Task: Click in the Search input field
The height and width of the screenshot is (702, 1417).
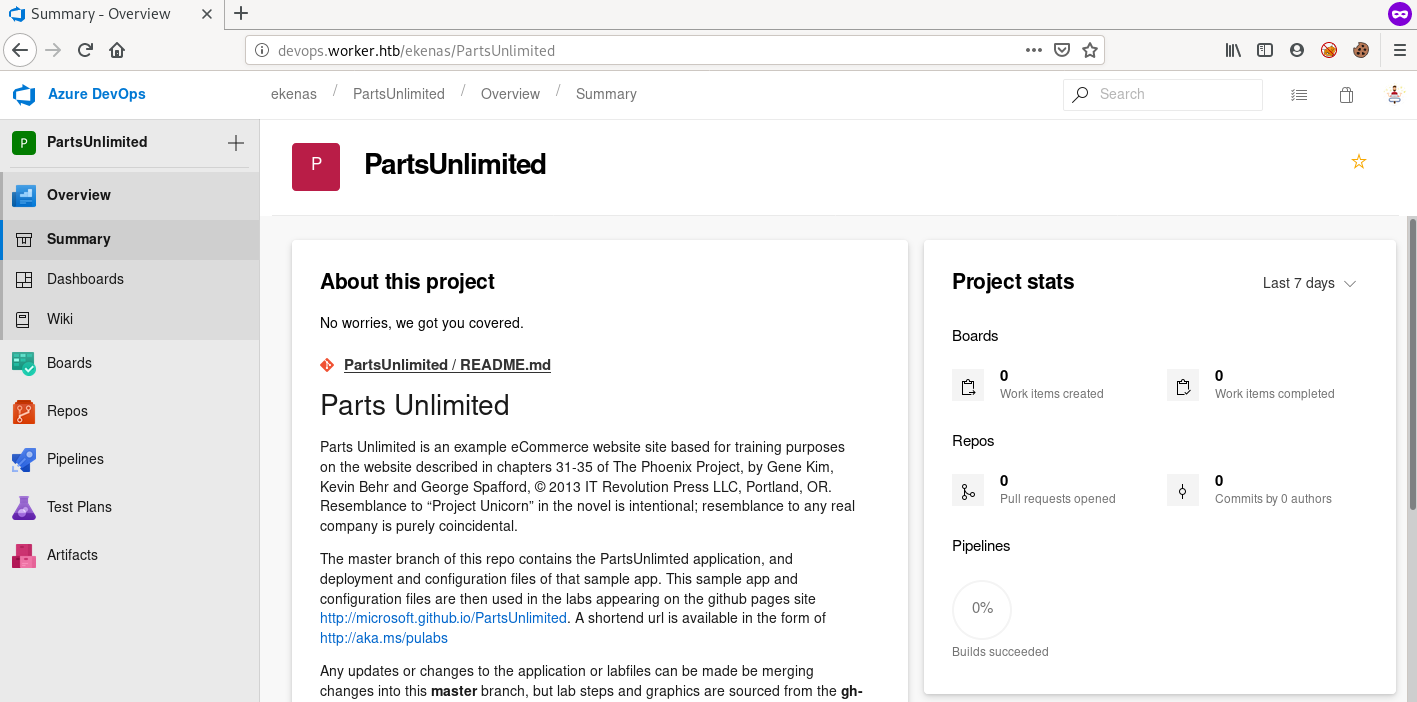Action: coord(1175,94)
